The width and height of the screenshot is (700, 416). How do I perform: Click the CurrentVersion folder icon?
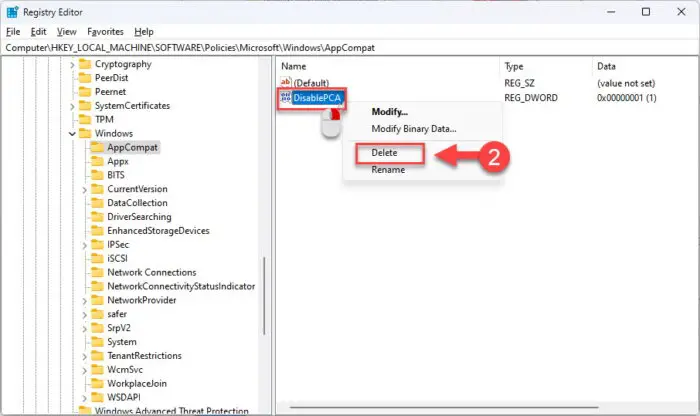tap(97, 189)
